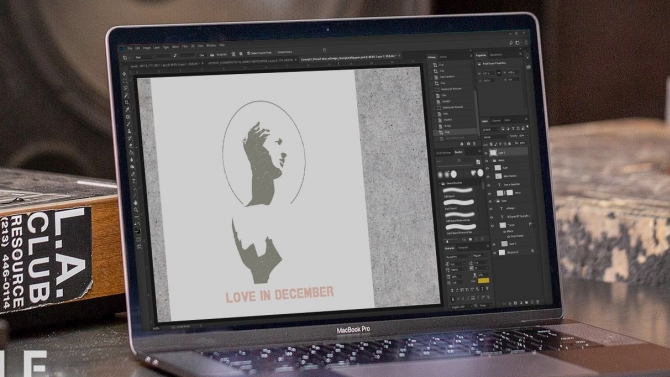This screenshot has width=670, height=377.
Task: Open the Image menu
Action: [147, 48]
